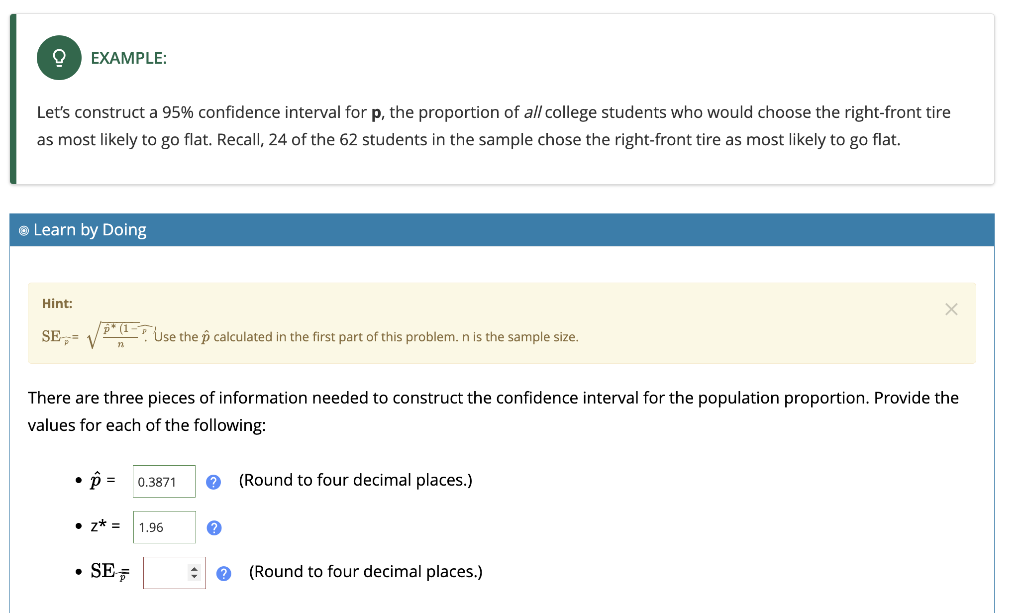Click the Hint: label
Screen dimensions: 1024x613
[x=56, y=303]
